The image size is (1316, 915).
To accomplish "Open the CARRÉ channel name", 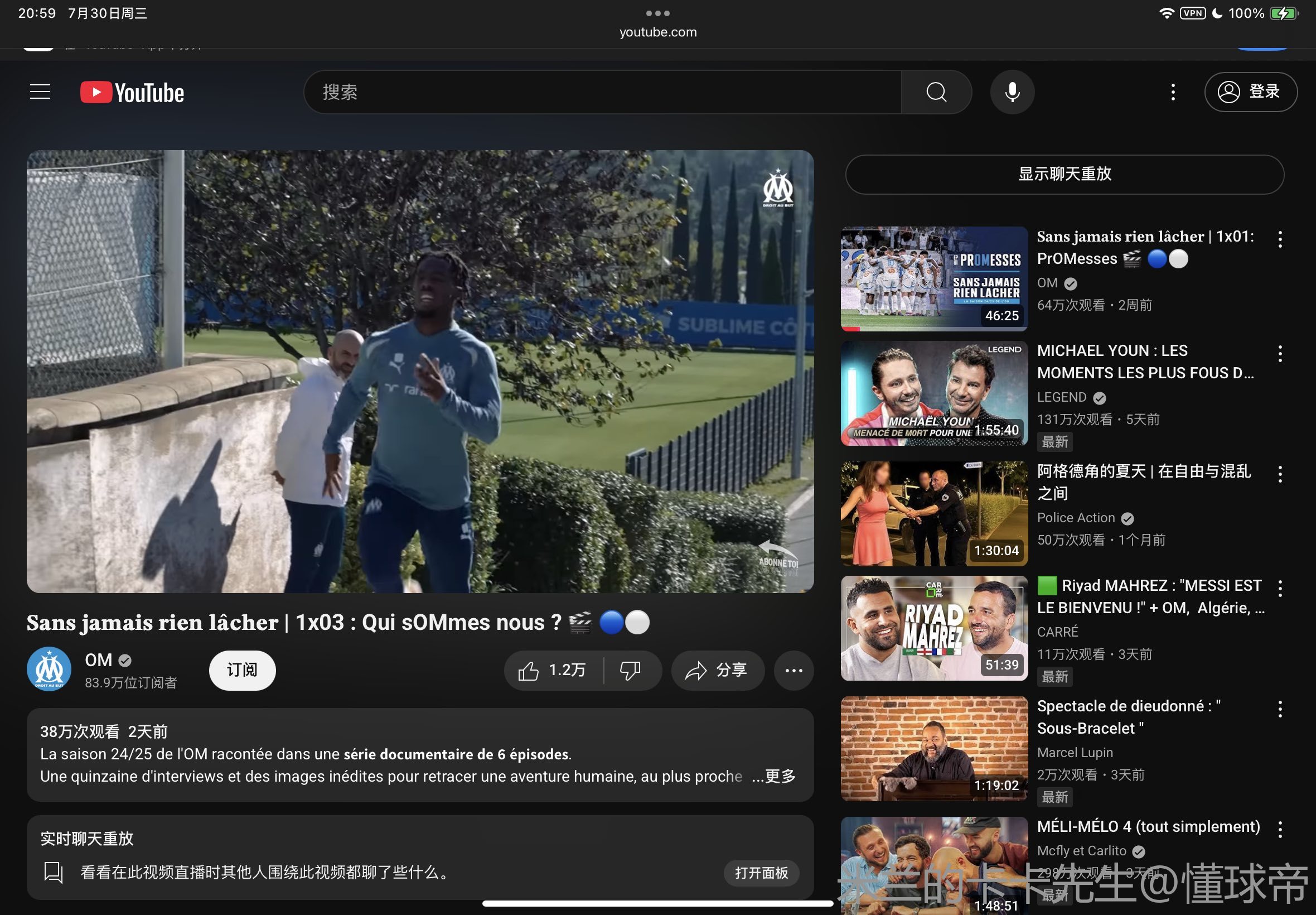I will pyautogui.click(x=1058, y=632).
